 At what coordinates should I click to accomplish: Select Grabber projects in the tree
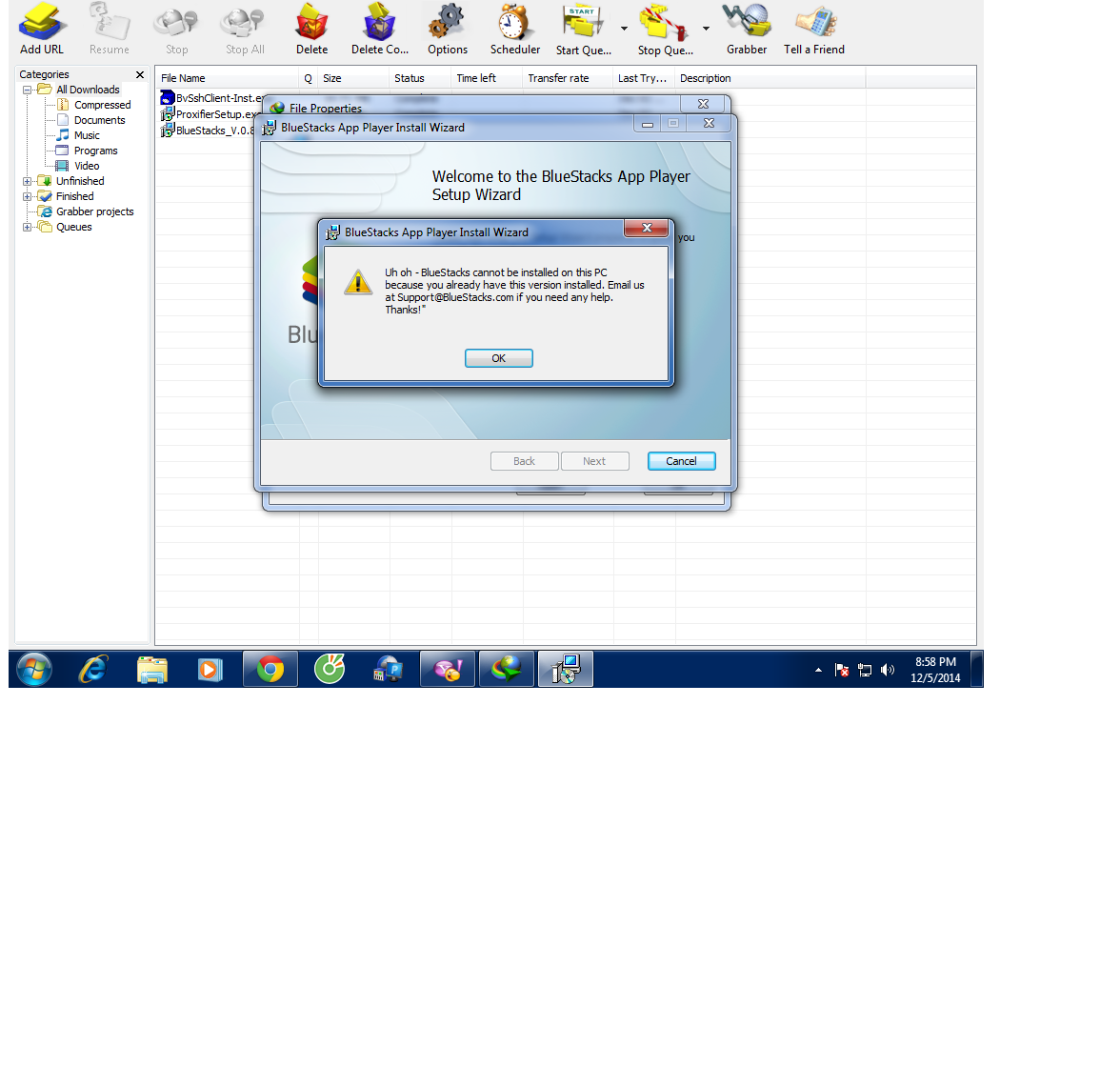95,211
